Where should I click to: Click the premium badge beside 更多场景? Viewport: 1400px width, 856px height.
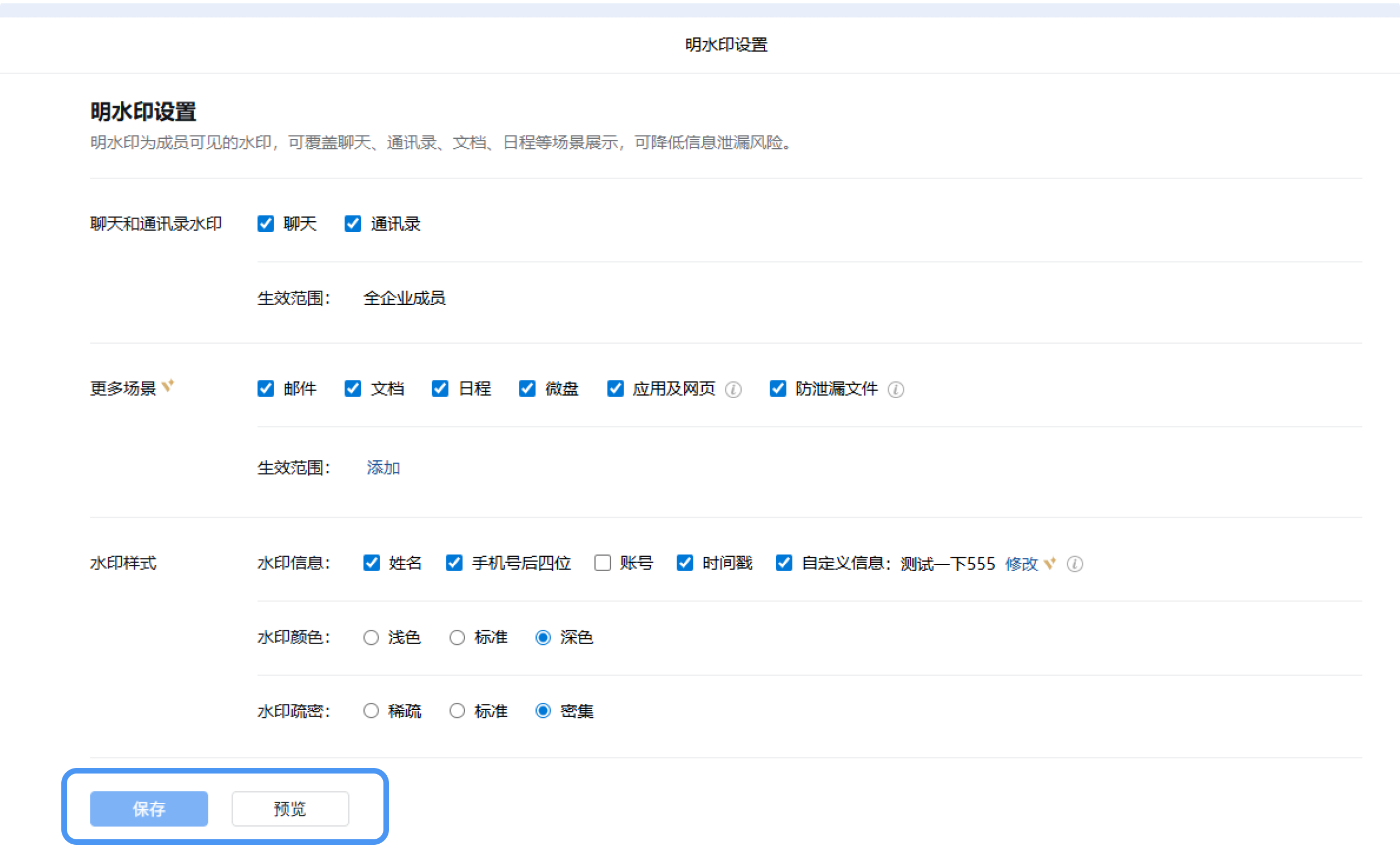[168, 386]
